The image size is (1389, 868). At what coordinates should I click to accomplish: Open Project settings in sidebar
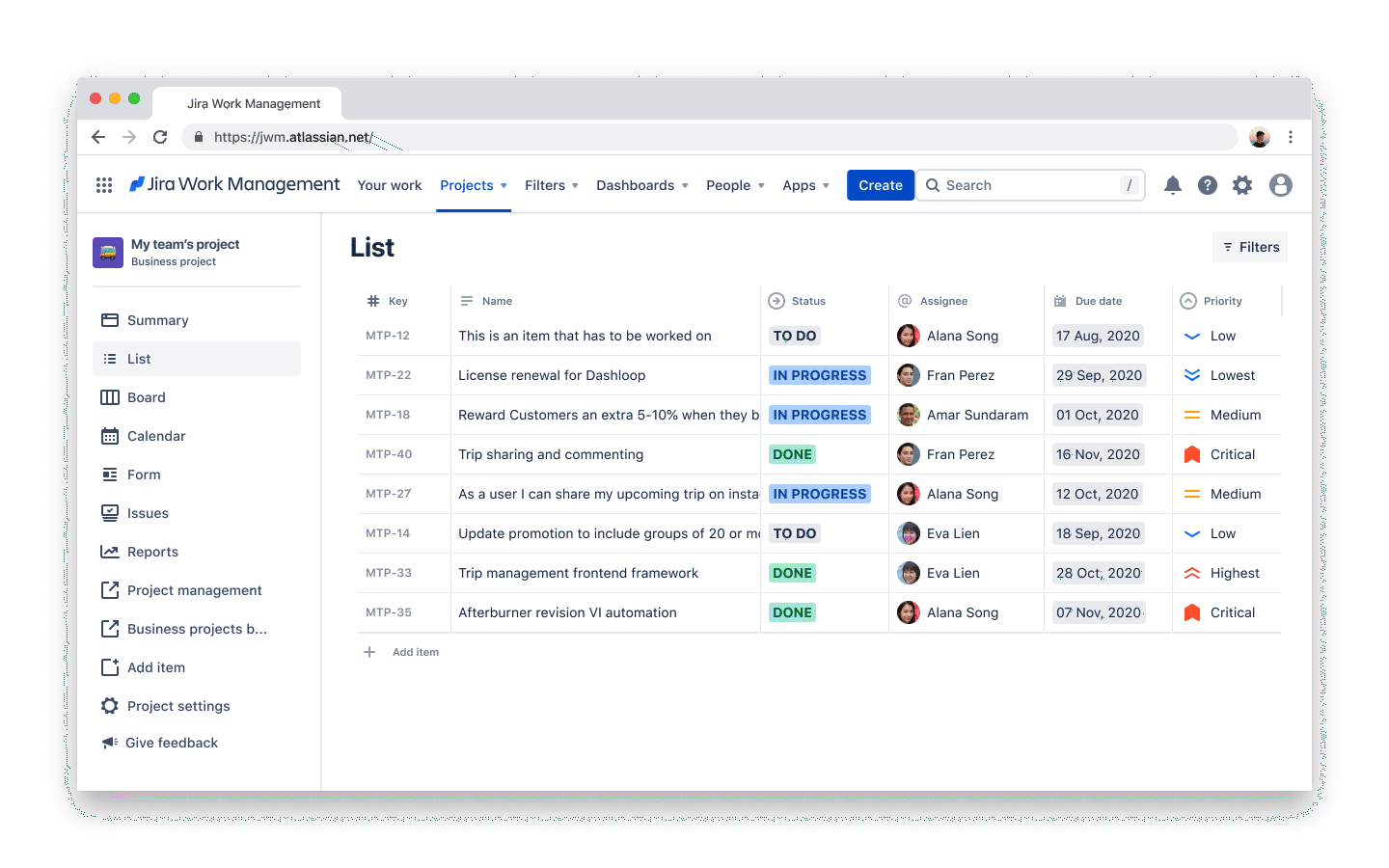tap(197, 706)
